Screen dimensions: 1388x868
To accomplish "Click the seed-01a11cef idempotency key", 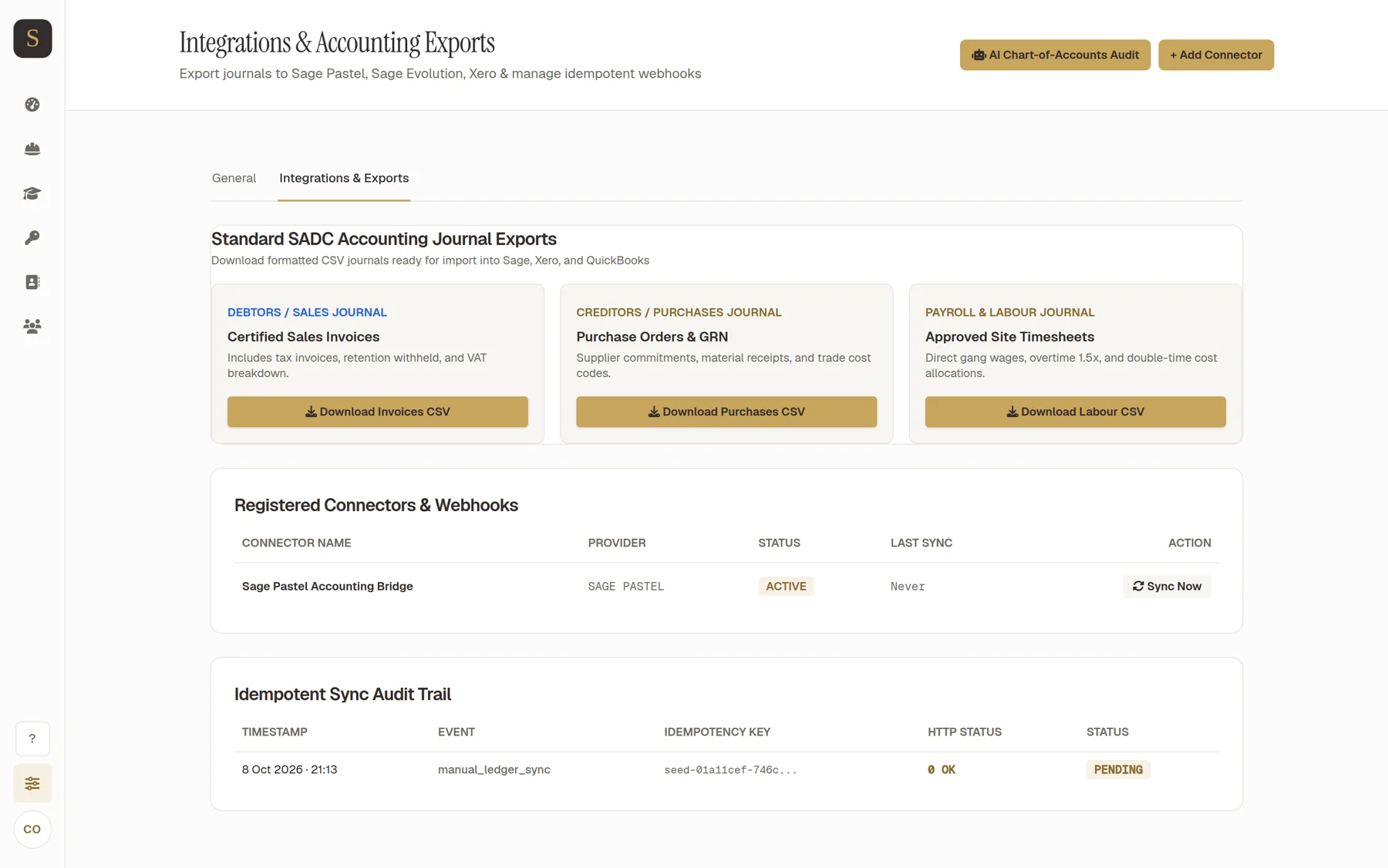I will tap(730, 770).
